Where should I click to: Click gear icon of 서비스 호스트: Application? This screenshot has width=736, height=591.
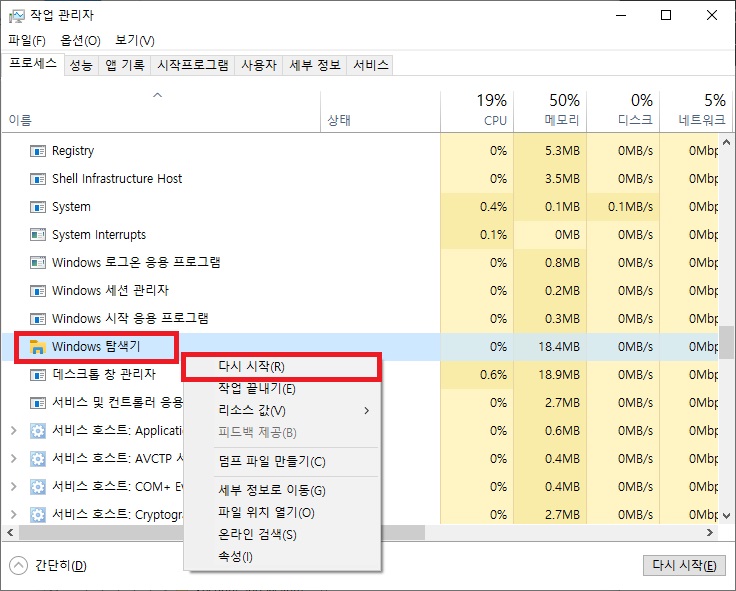(38, 430)
